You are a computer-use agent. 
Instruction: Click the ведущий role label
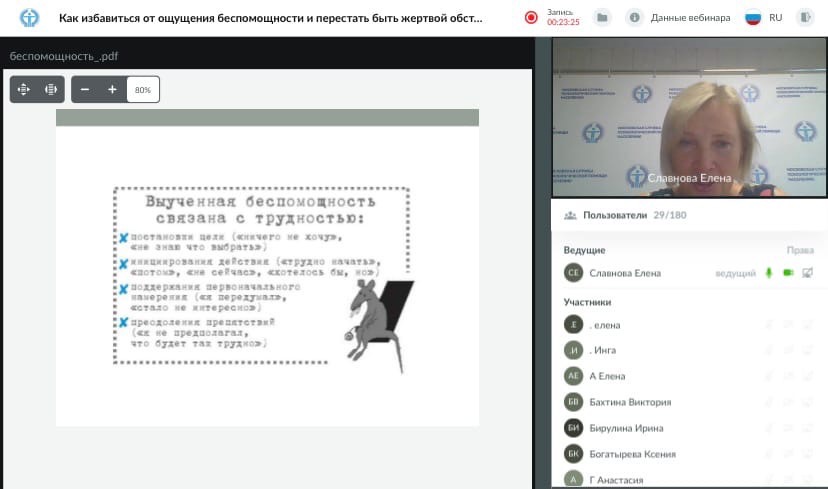[x=736, y=273]
